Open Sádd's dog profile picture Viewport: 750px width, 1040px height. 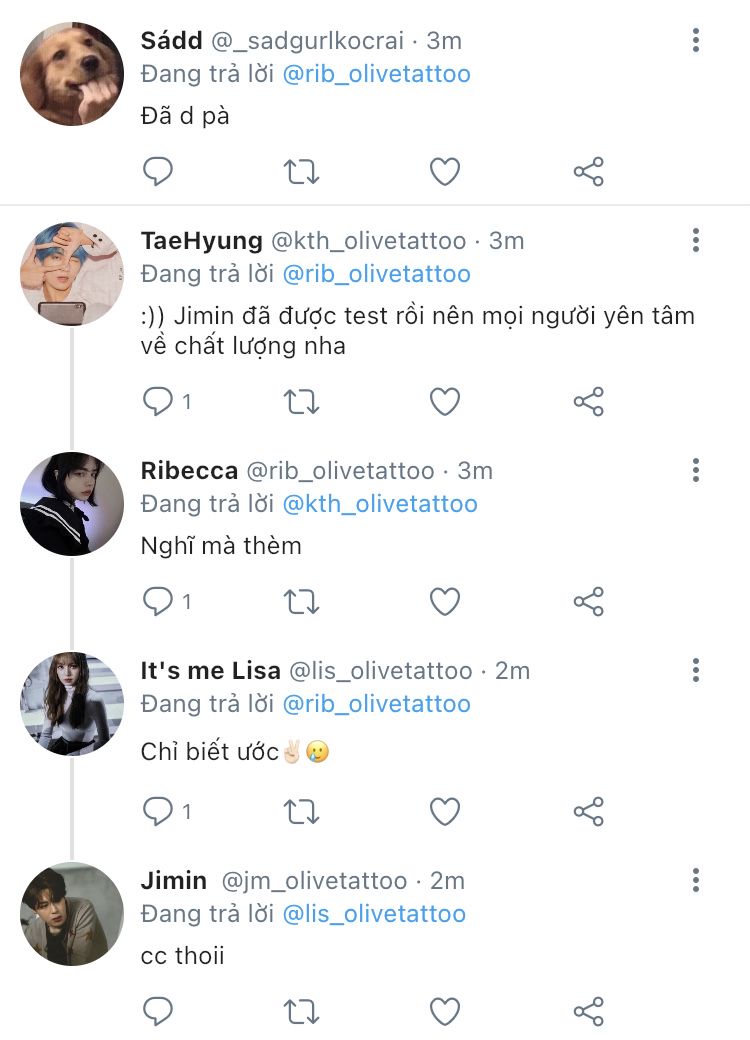(x=72, y=74)
